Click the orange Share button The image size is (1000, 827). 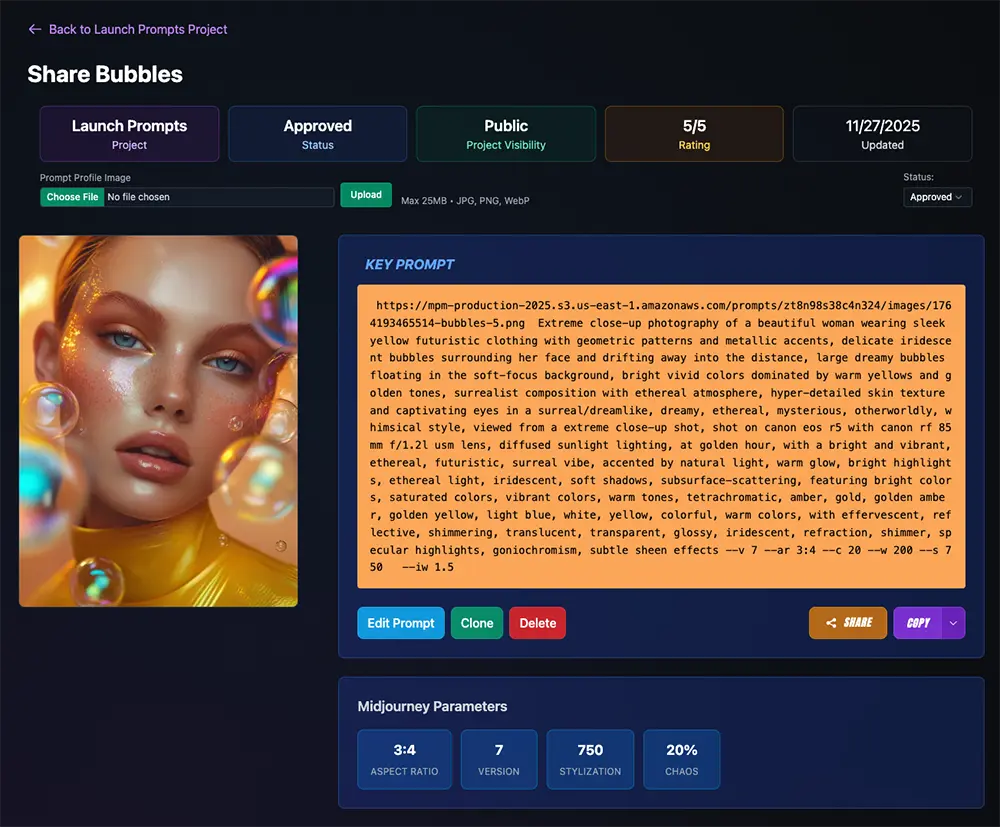[x=847, y=623]
